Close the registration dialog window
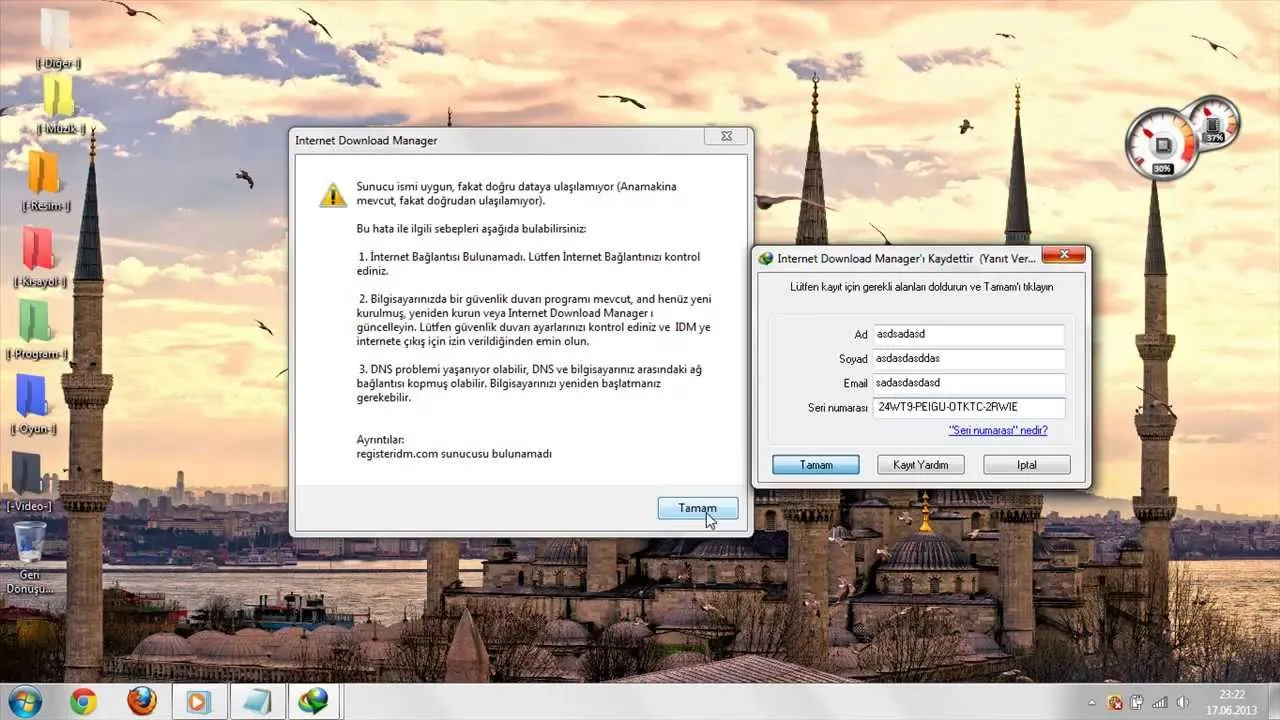1280x720 pixels. (x=1065, y=257)
